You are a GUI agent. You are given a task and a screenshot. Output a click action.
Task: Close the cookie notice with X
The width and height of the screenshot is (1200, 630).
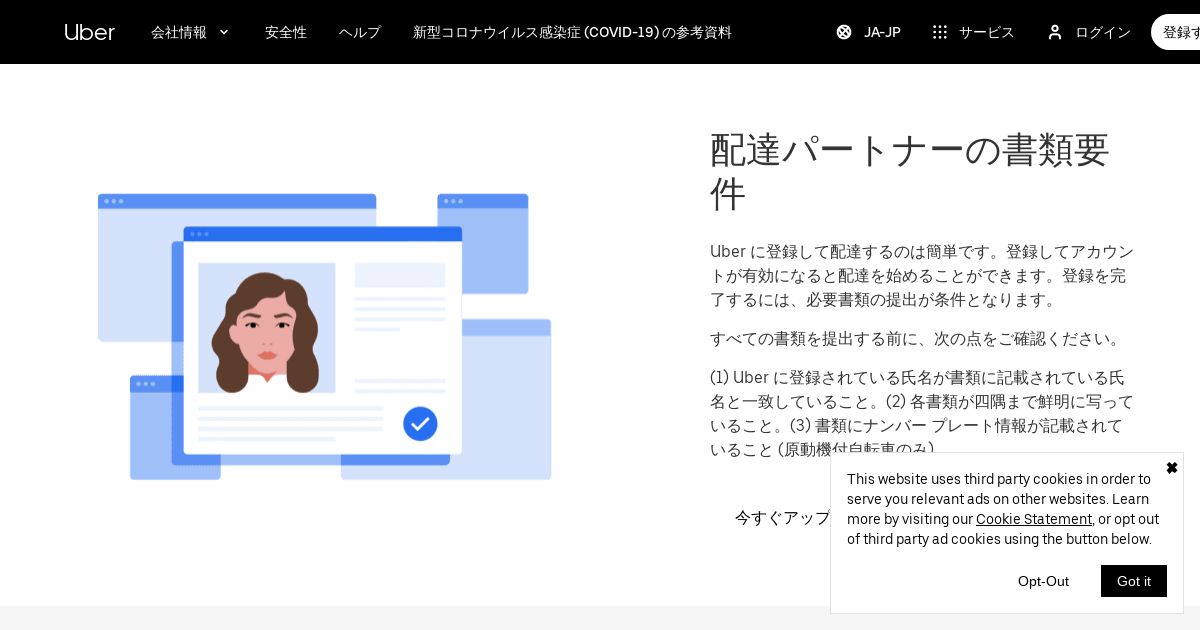pos(1172,468)
